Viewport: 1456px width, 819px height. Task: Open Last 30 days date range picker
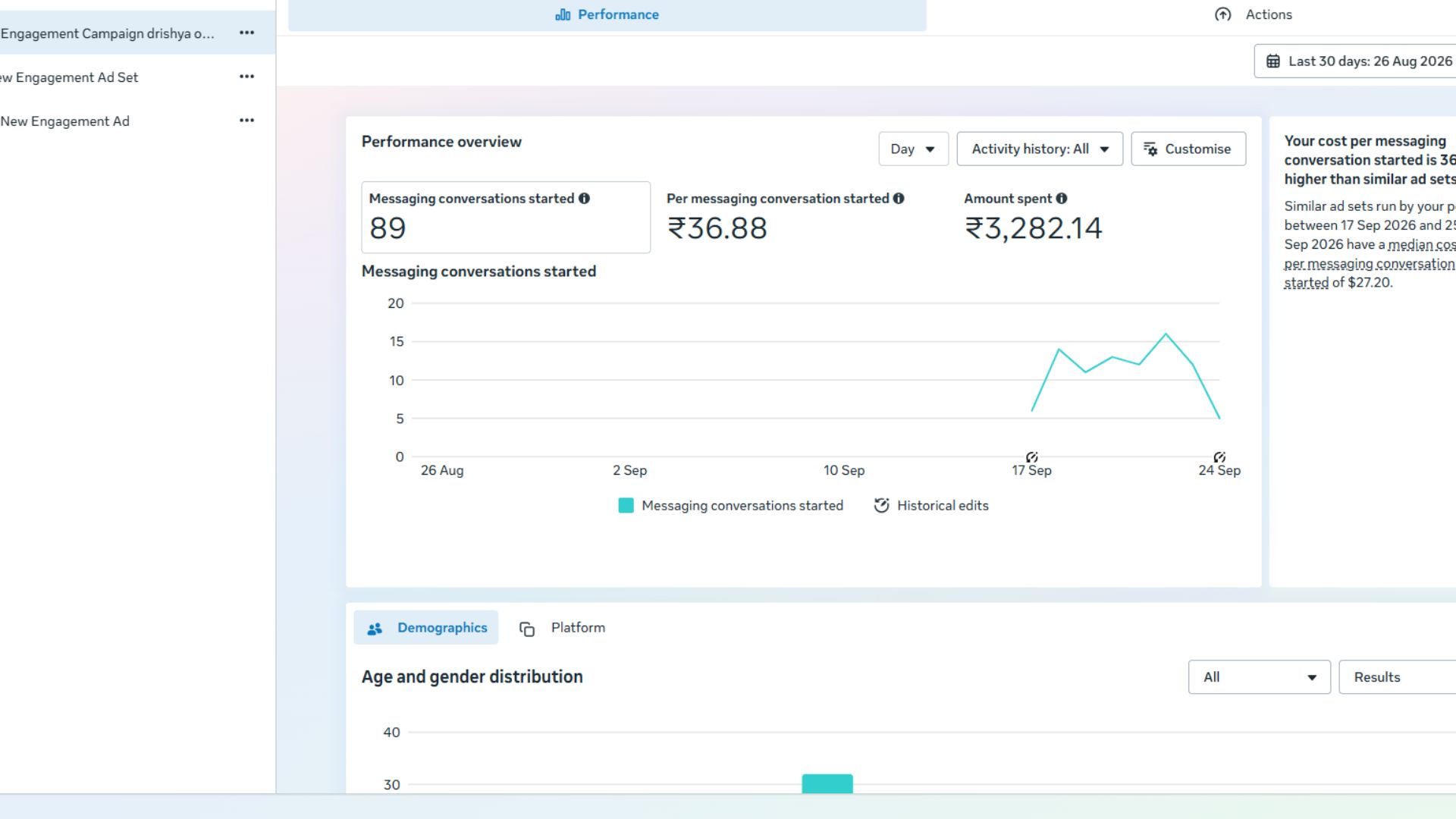coord(1355,61)
